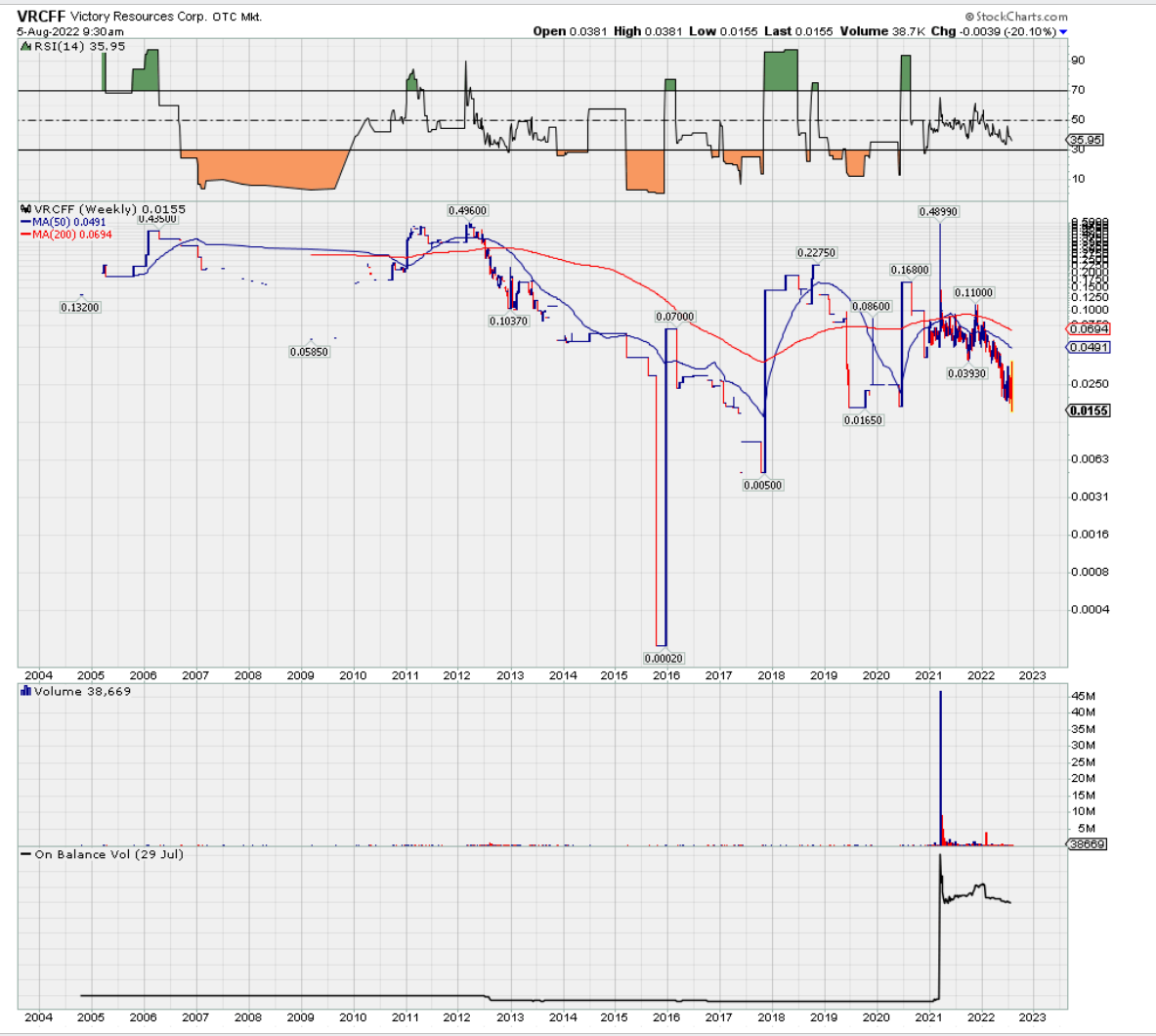This screenshot has width=1156, height=1036.
Task: Click the 0.03930 low price label
Action: [x=966, y=374]
